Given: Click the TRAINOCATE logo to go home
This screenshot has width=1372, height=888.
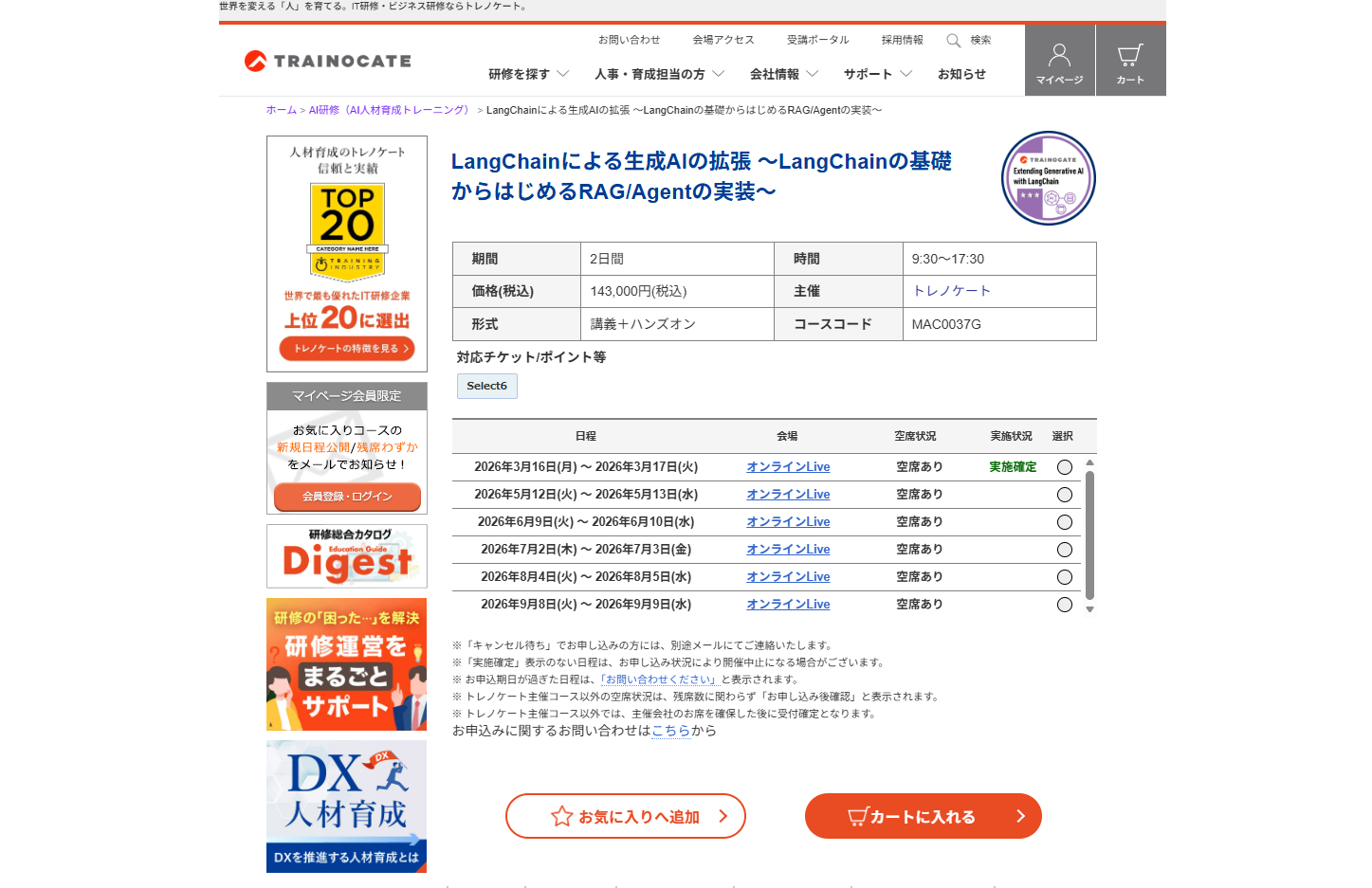Looking at the screenshot, I should click(327, 60).
